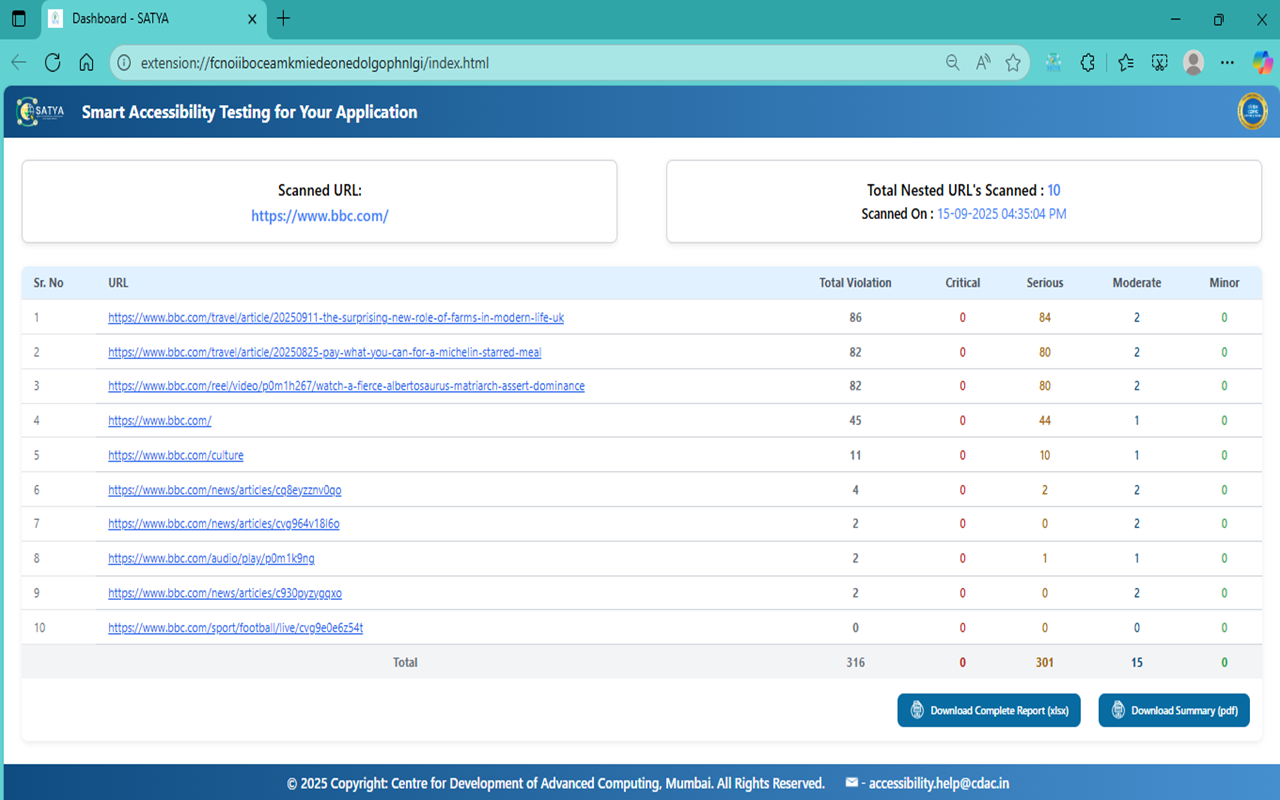Open news article cvg964v18l6o link

click(224, 524)
